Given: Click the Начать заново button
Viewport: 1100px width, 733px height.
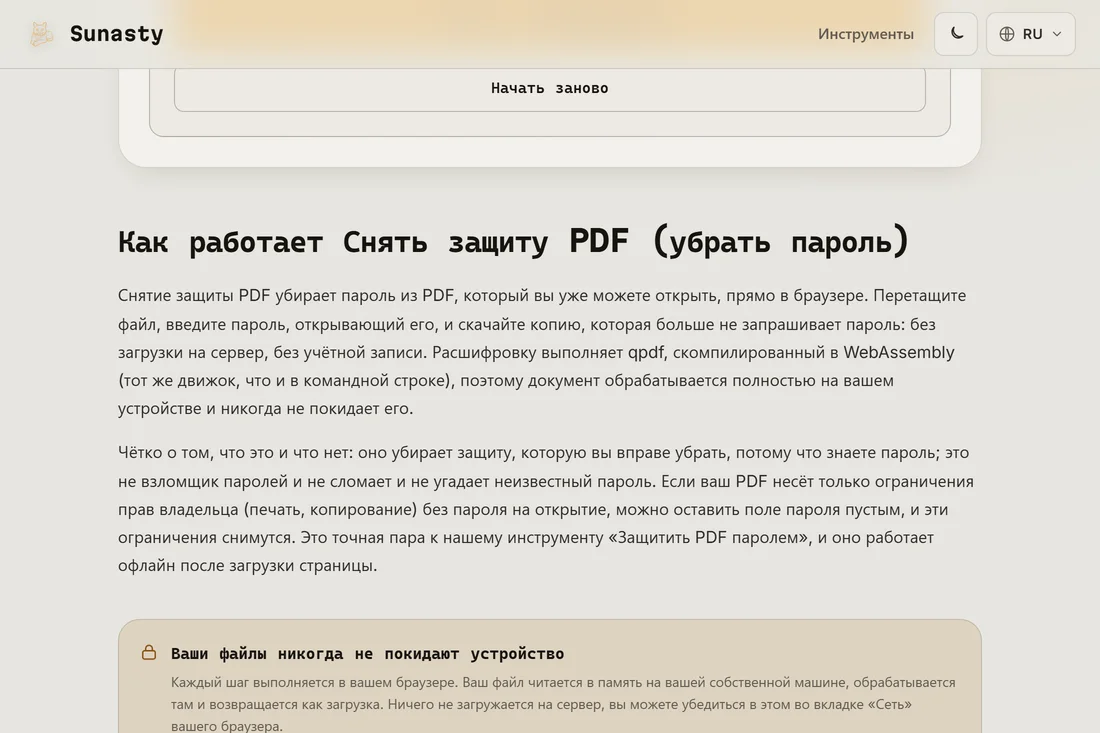Looking at the screenshot, I should 549,88.
